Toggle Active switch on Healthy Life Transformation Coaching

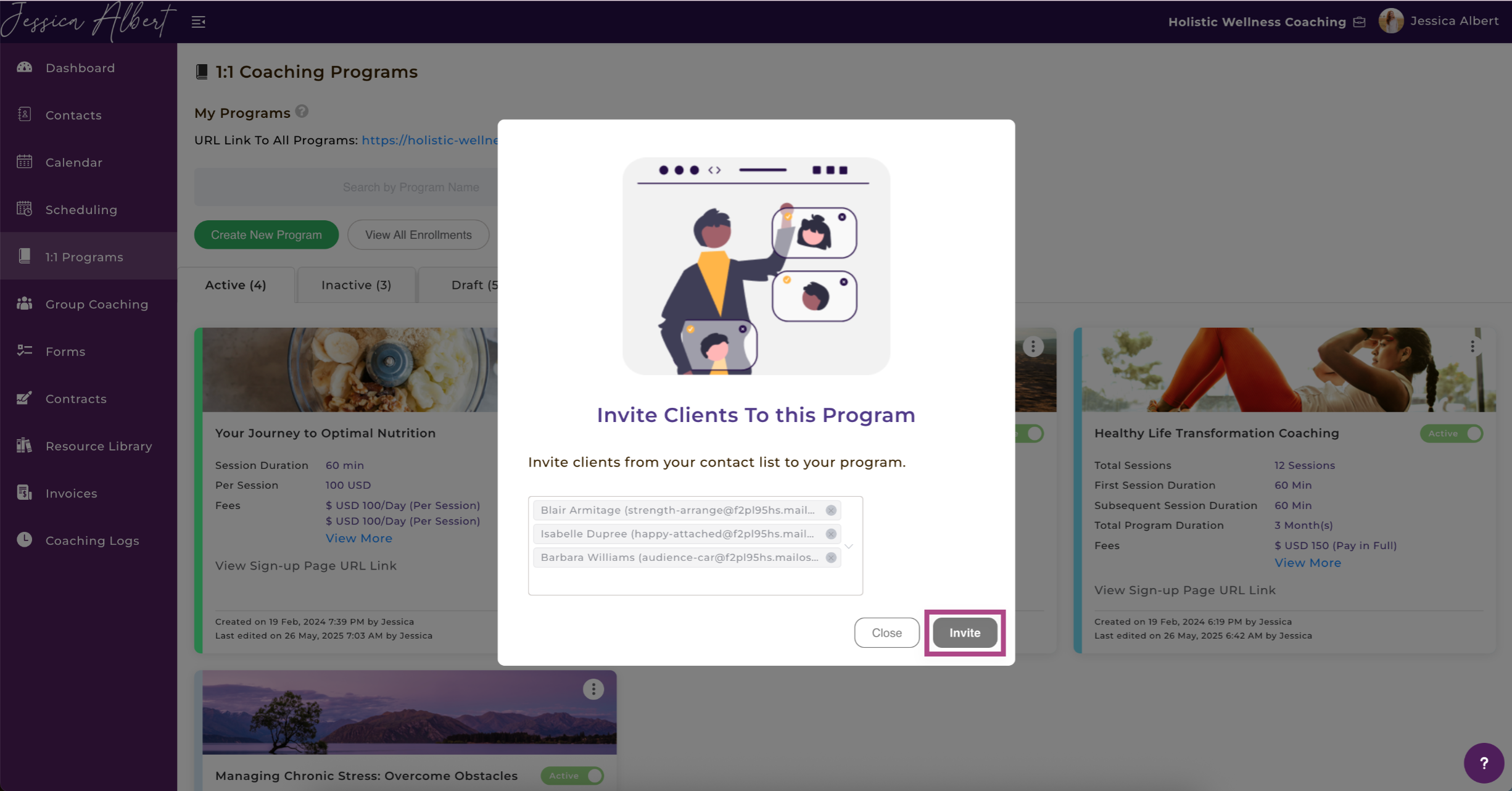coord(1452,433)
